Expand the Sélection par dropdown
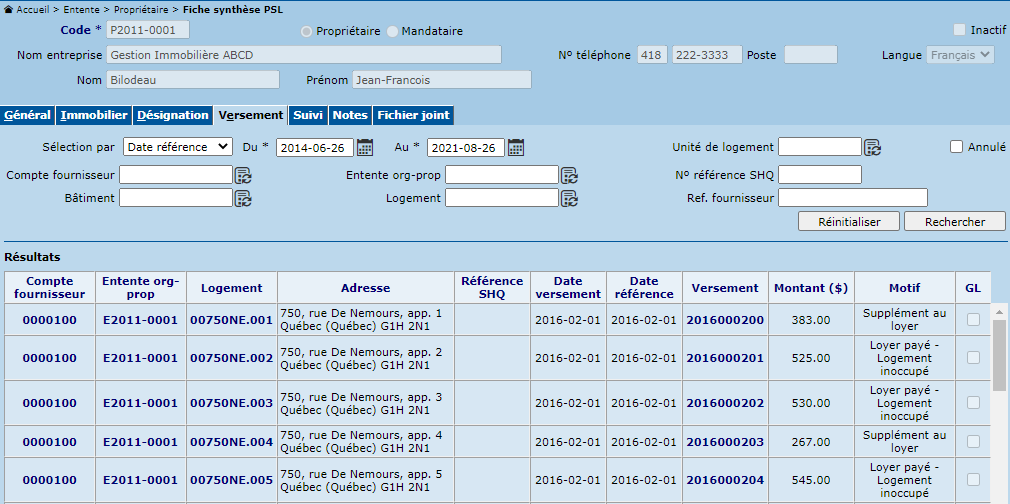 [177, 147]
